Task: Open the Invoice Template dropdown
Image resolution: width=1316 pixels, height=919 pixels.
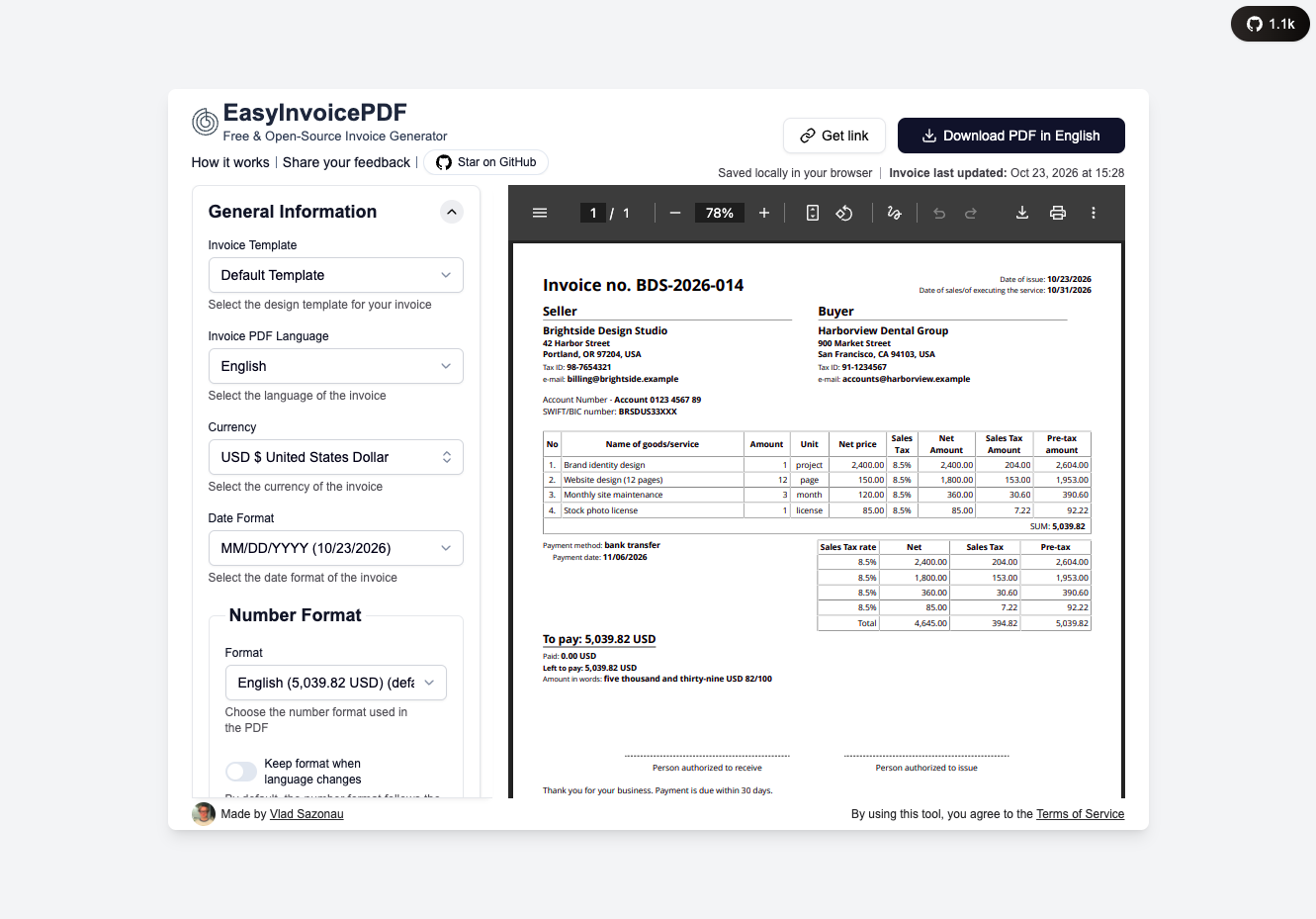Action: (336, 275)
